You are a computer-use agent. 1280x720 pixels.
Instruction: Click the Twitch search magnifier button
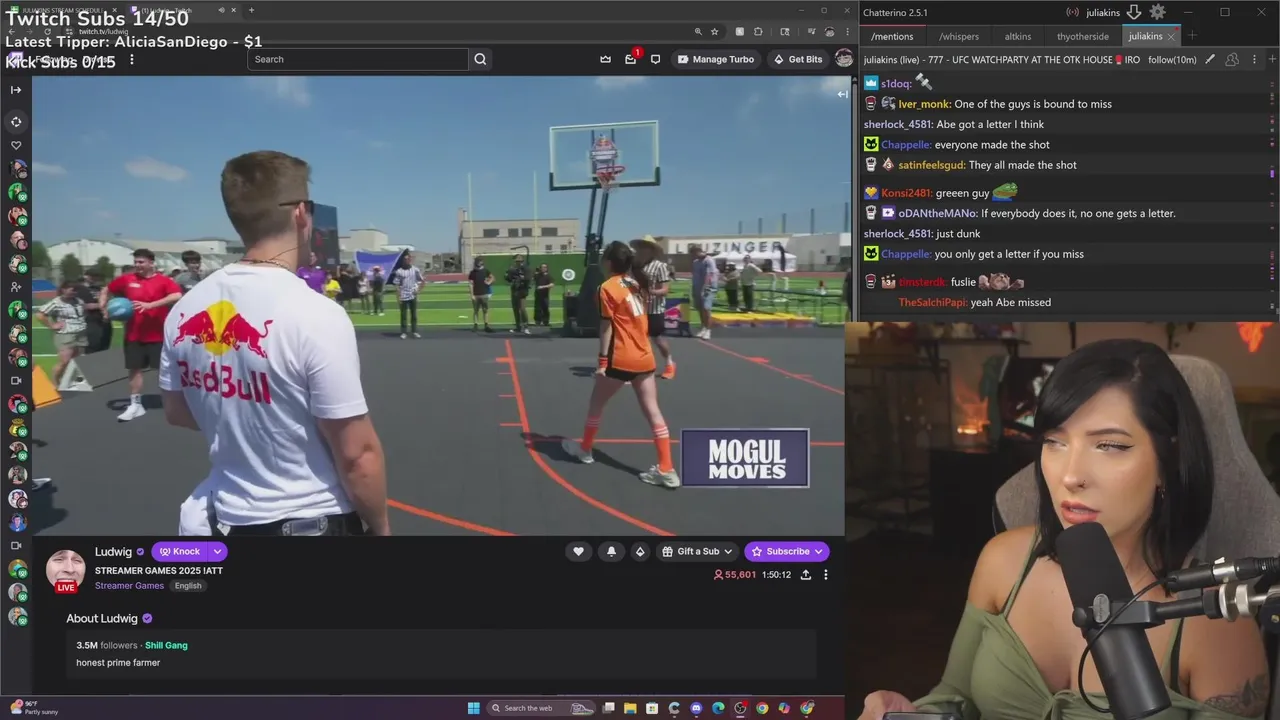coord(481,59)
